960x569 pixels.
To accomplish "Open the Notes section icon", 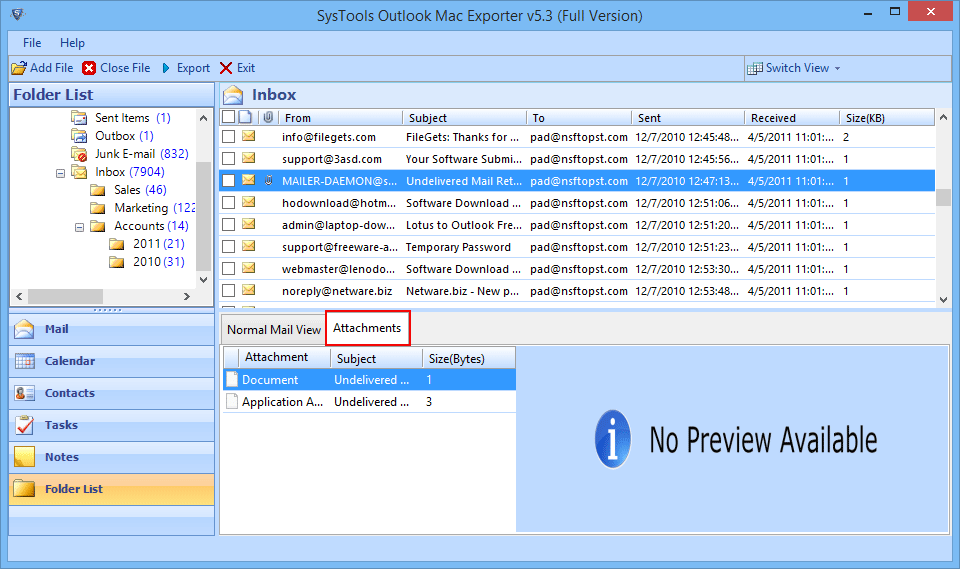I will (25, 457).
